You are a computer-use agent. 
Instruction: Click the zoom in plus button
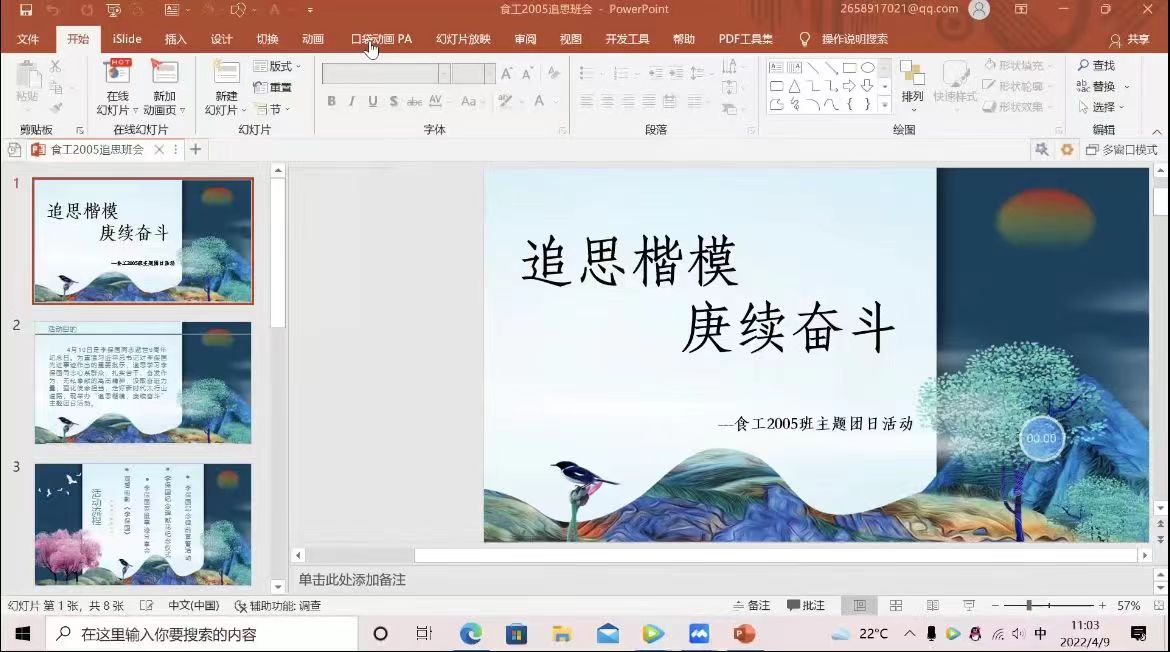[x=1102, y=606]
